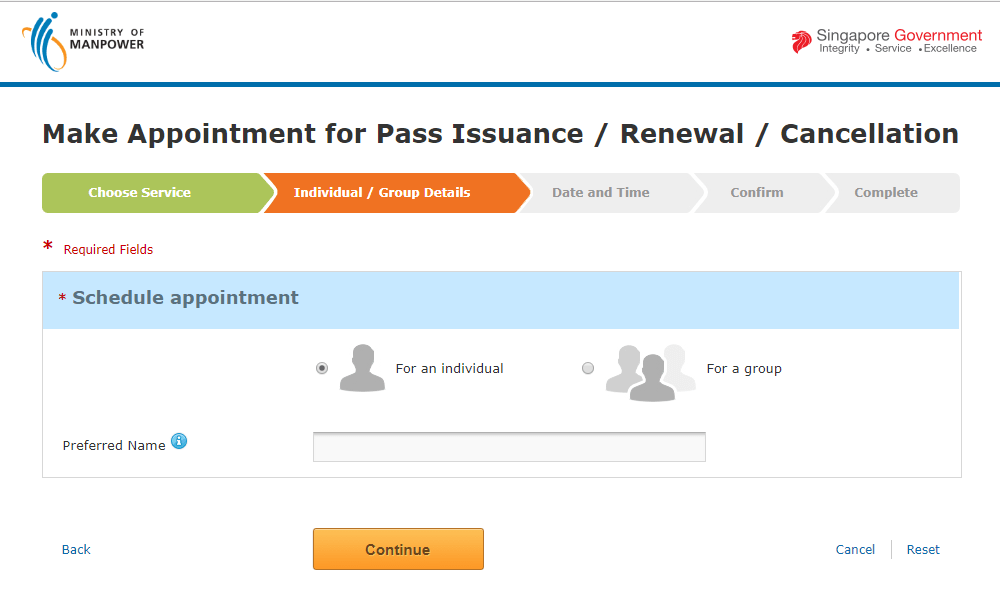Screen dimensions: 1000x600
Task: Select the Confirm step in progress bar
Action: coord(757,193)
